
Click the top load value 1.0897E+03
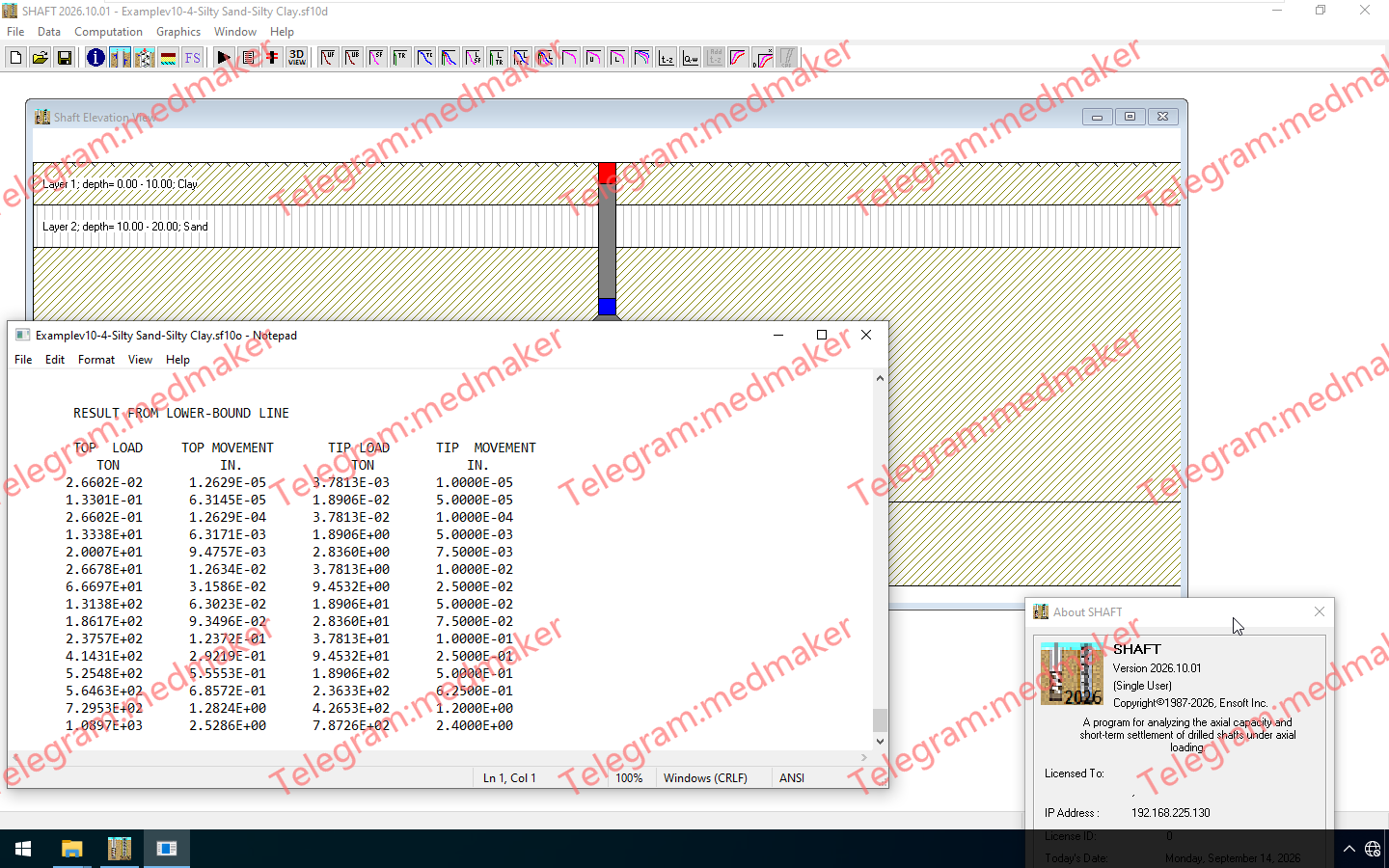tap(104, 725)
